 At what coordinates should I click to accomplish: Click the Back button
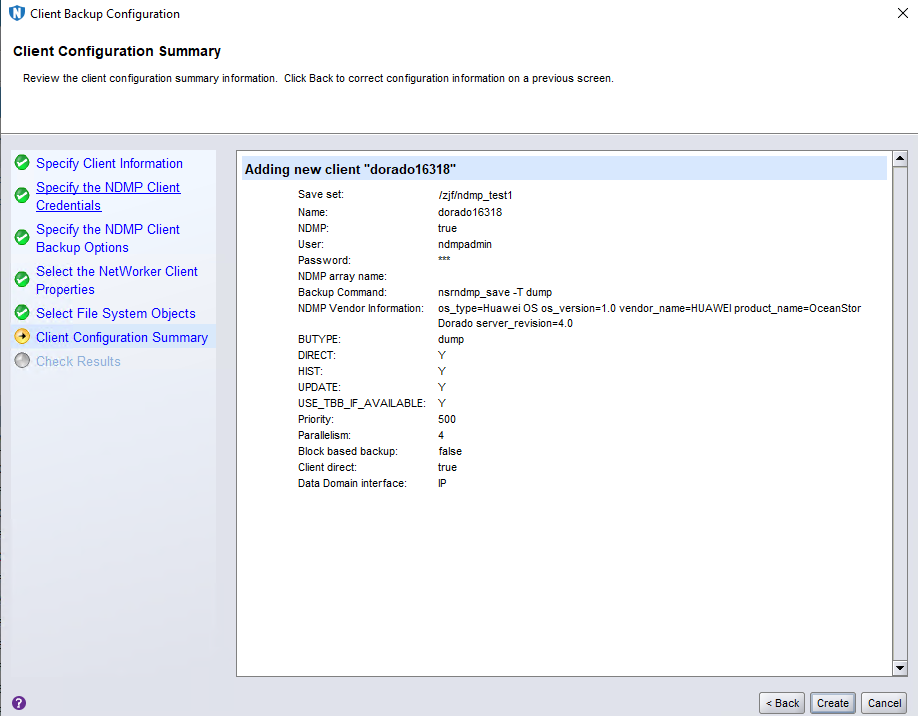click(782, 703)
